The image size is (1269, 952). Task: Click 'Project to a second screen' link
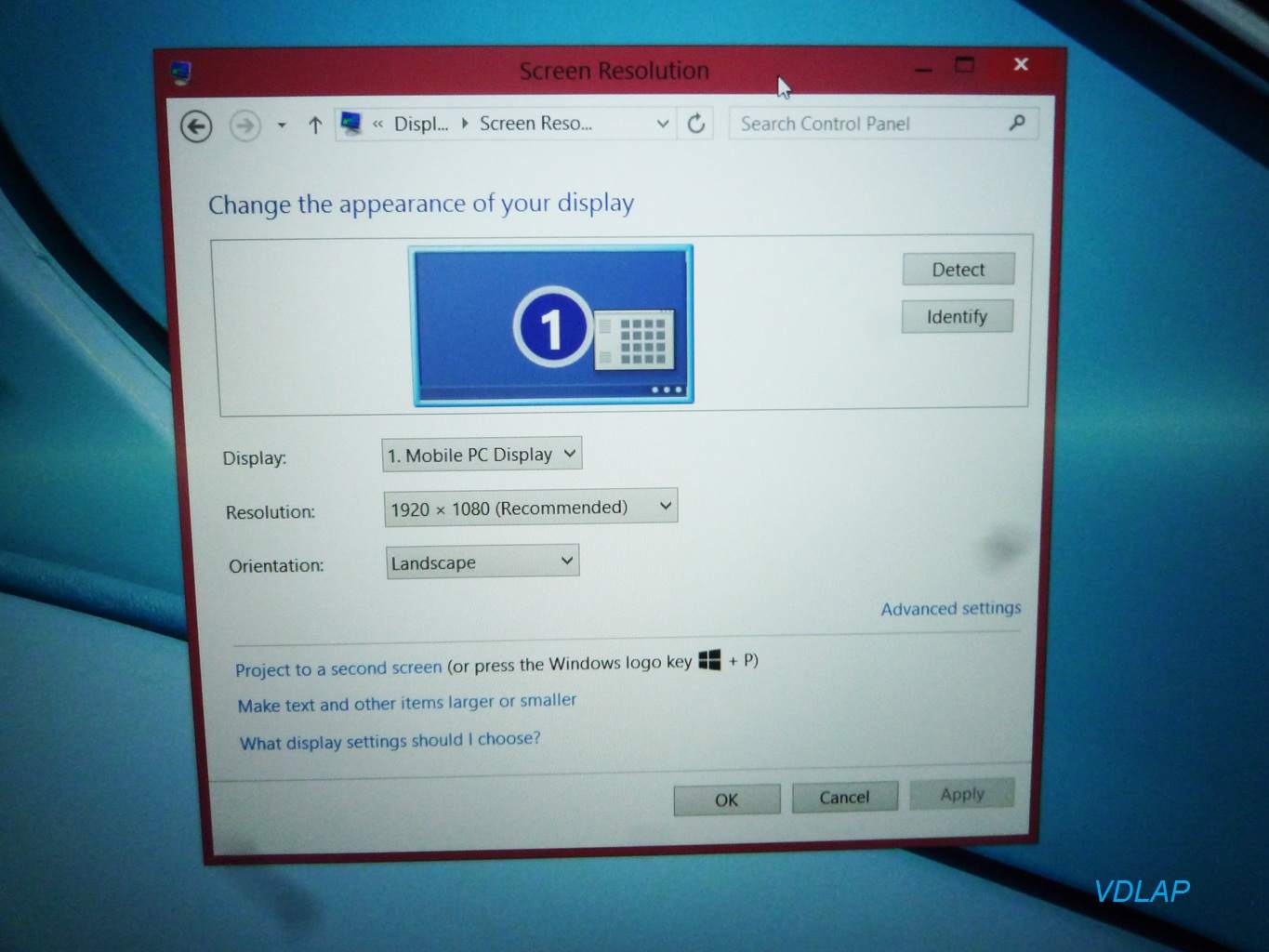tap(338, 668)
